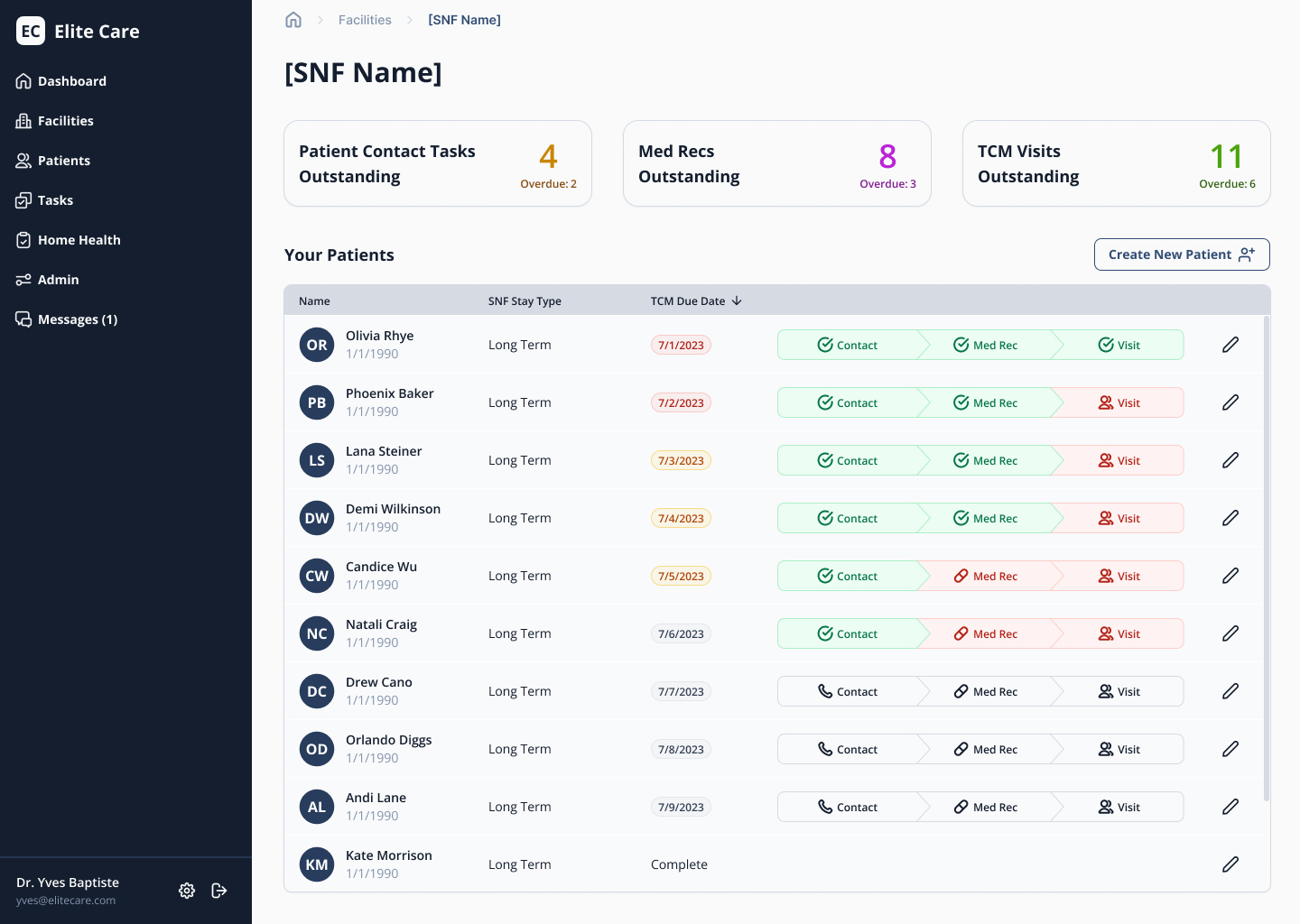
Task: Toggle Contact status for Drew Cano
Action: click(x=850, y=691)
